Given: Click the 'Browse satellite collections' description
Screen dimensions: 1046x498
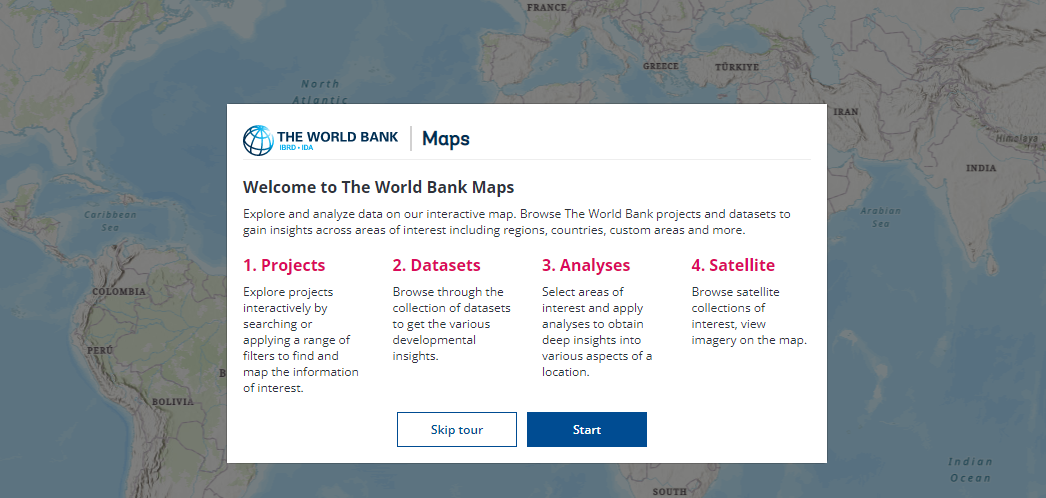Looking at the screenshot, I should pyautogui.click(x=749, y=315).
